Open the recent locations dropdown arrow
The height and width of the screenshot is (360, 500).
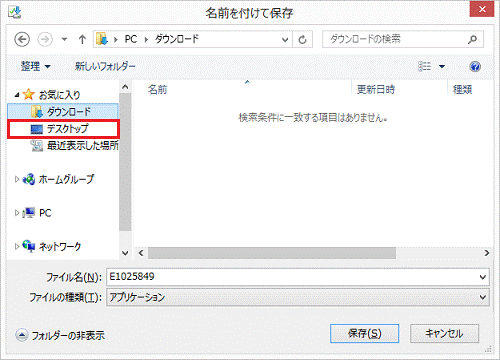(x=64, y=40)
